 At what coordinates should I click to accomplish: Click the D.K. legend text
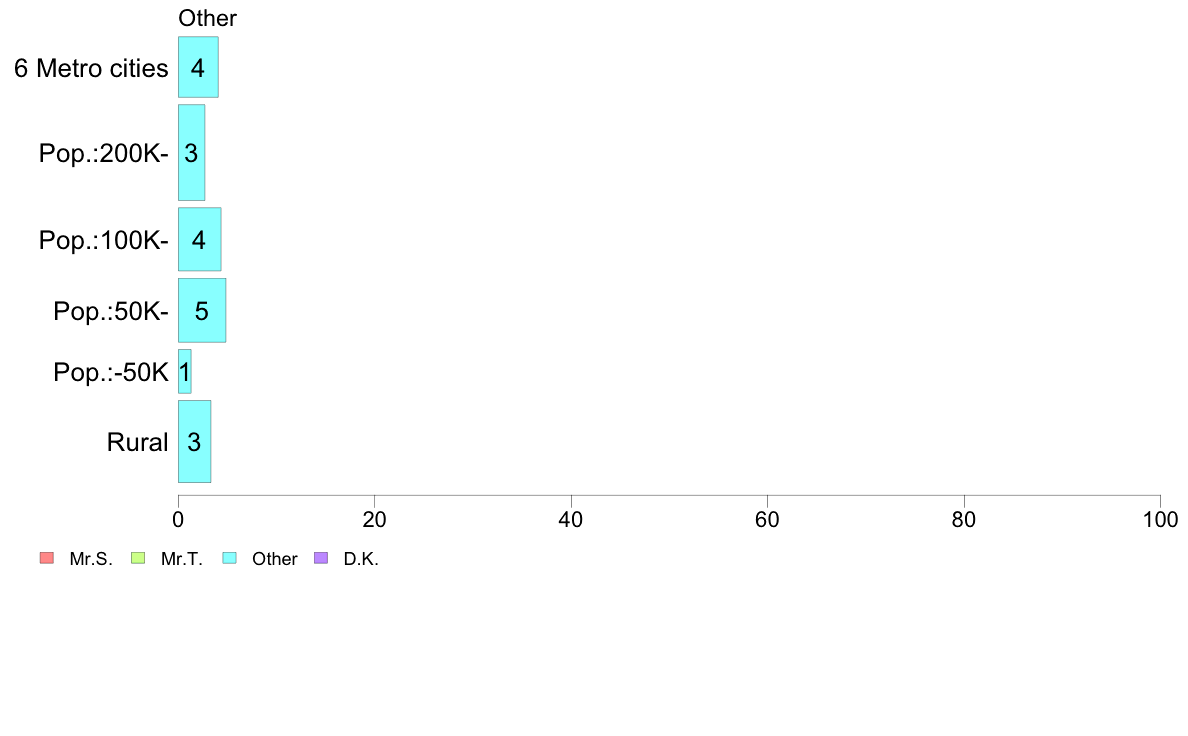point(361,559)
